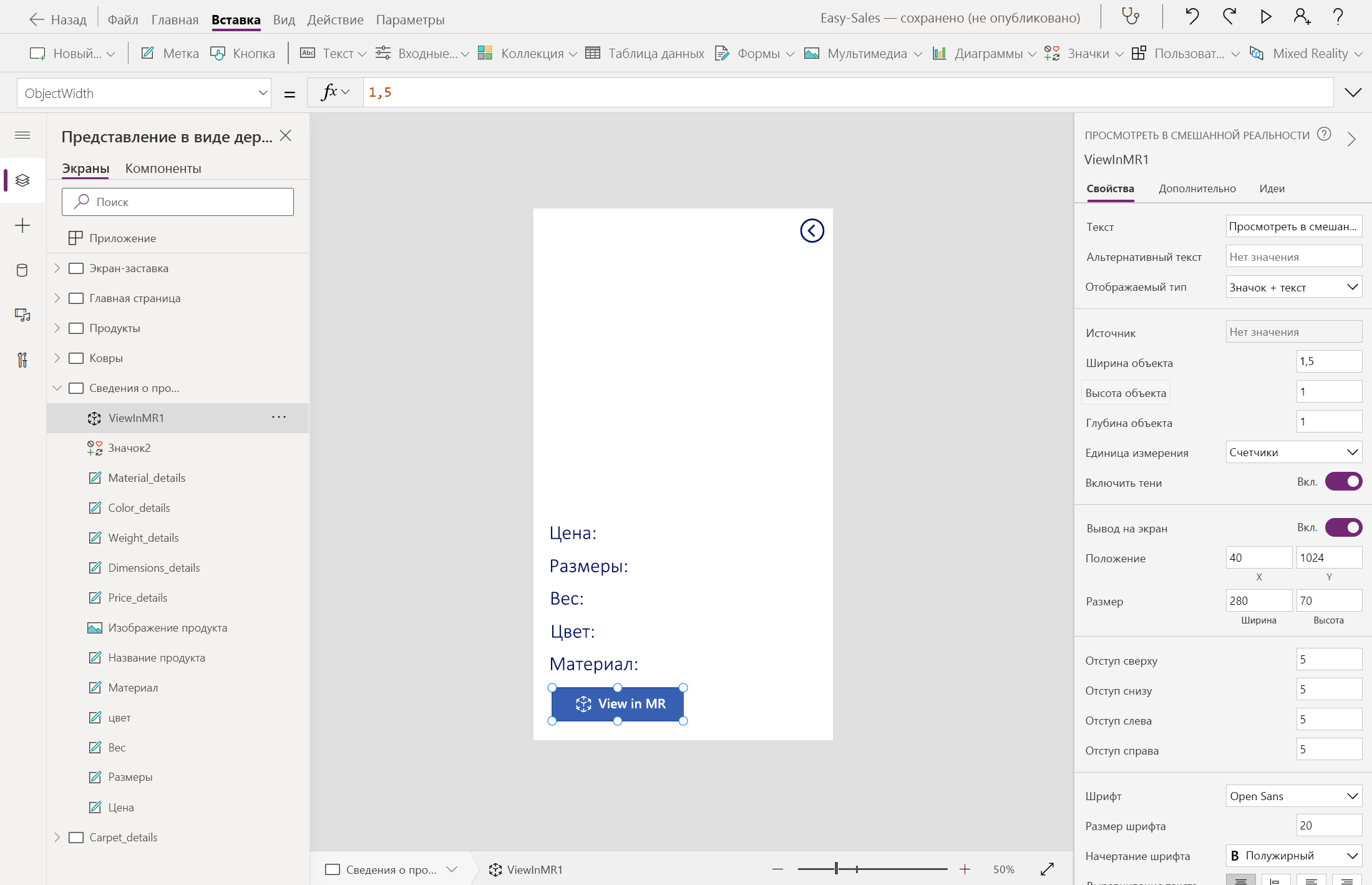This screenshot has height=885, width=1372.
Task: Open the Единица измерения dropdown
Action: 1293,452
